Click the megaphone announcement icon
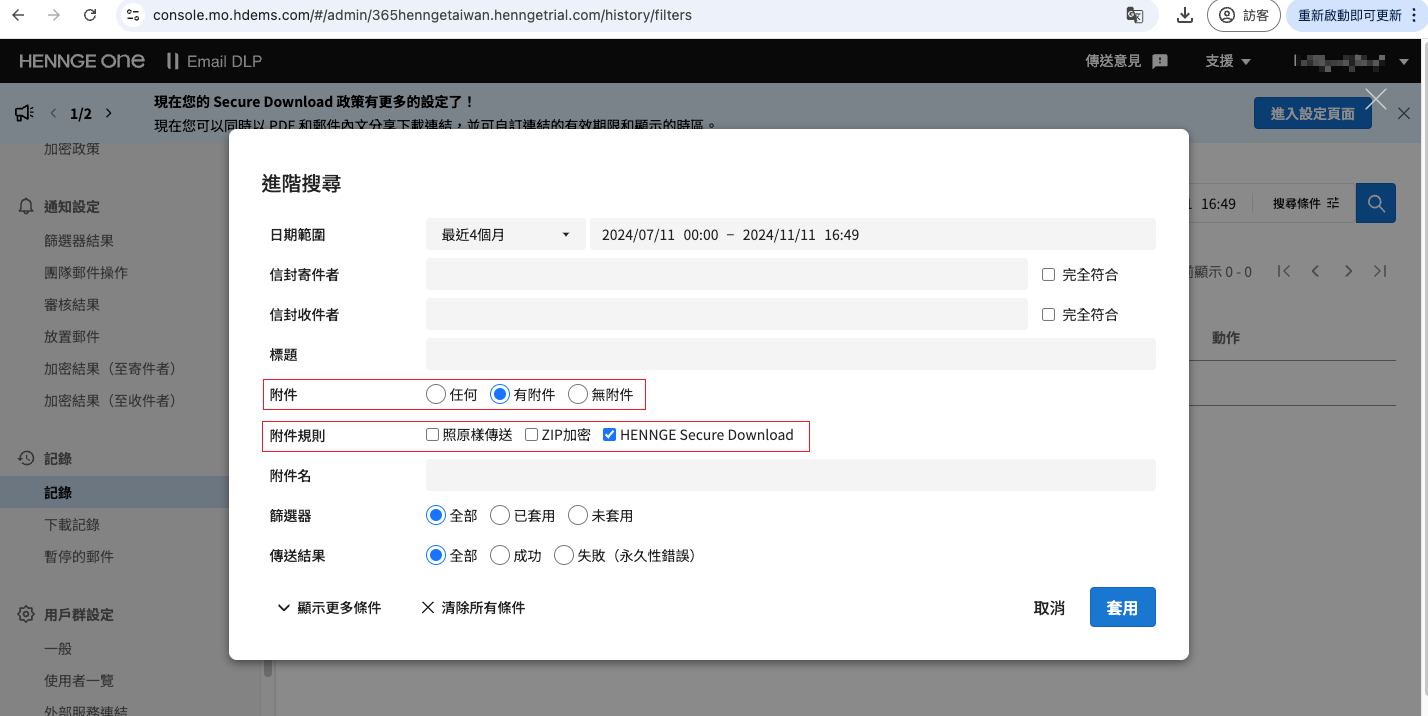The image size is (1428, 716). tap(25, 113)
